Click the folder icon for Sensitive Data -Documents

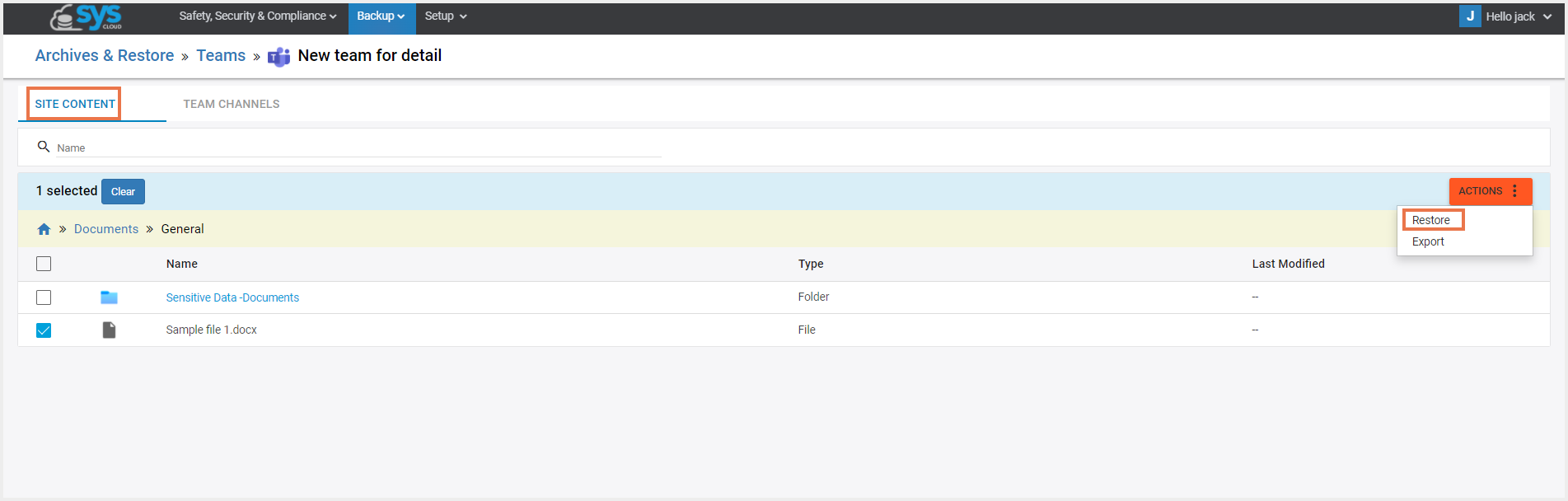coord(109,297)
